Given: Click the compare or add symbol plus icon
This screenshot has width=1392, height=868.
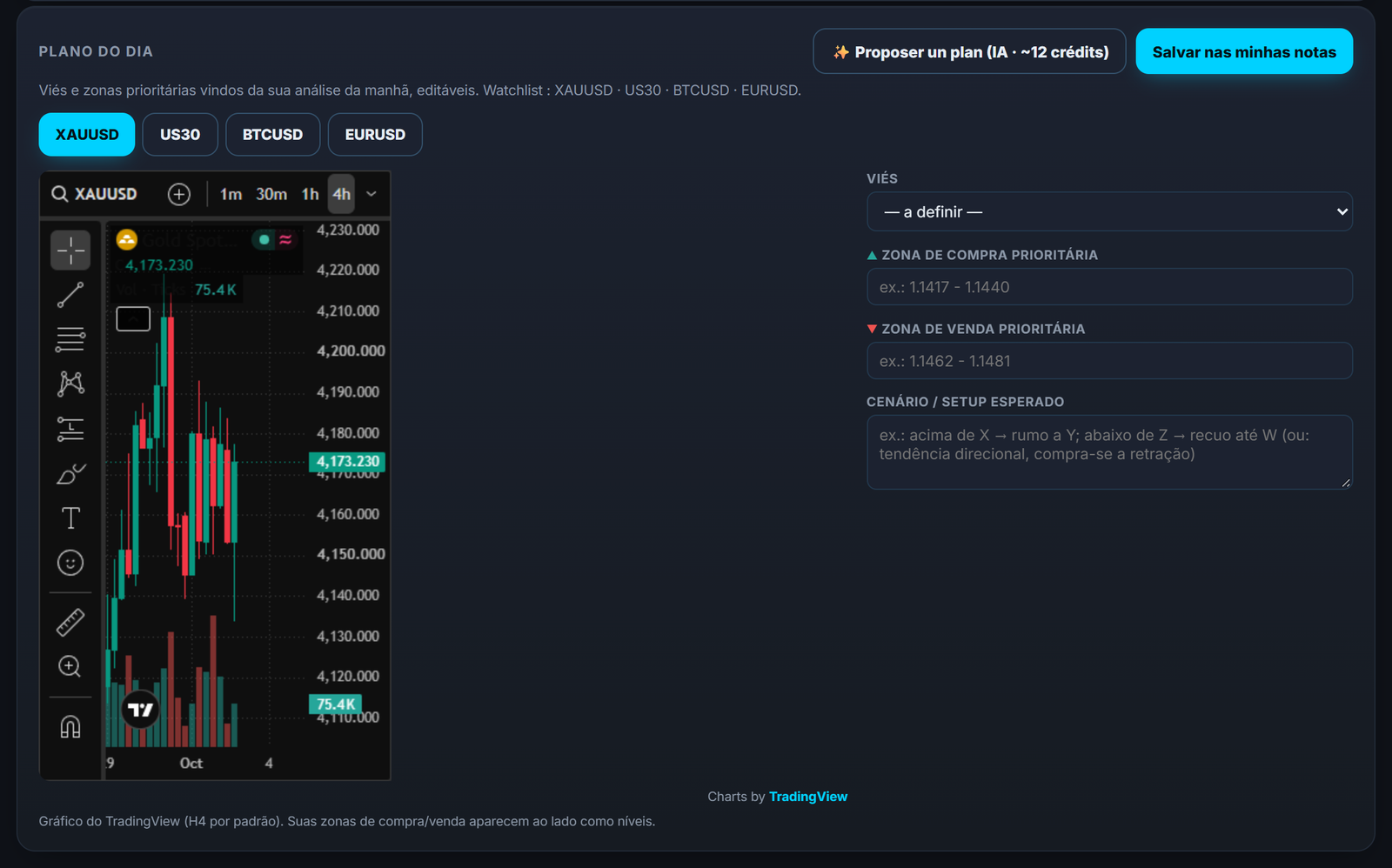Looking at the screenshot, I should 179,194.
